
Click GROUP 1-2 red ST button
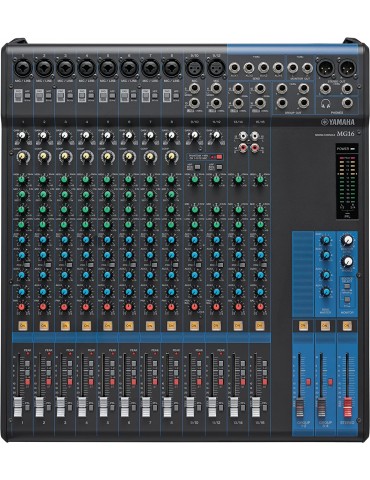pos(309,382)
